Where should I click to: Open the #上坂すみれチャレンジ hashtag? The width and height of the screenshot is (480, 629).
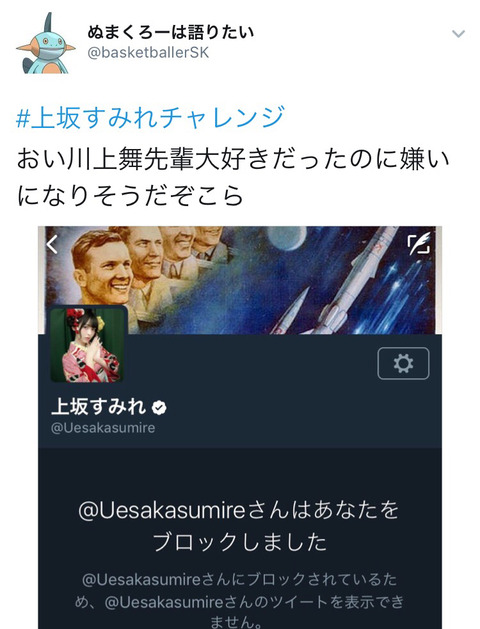(150, 117)
